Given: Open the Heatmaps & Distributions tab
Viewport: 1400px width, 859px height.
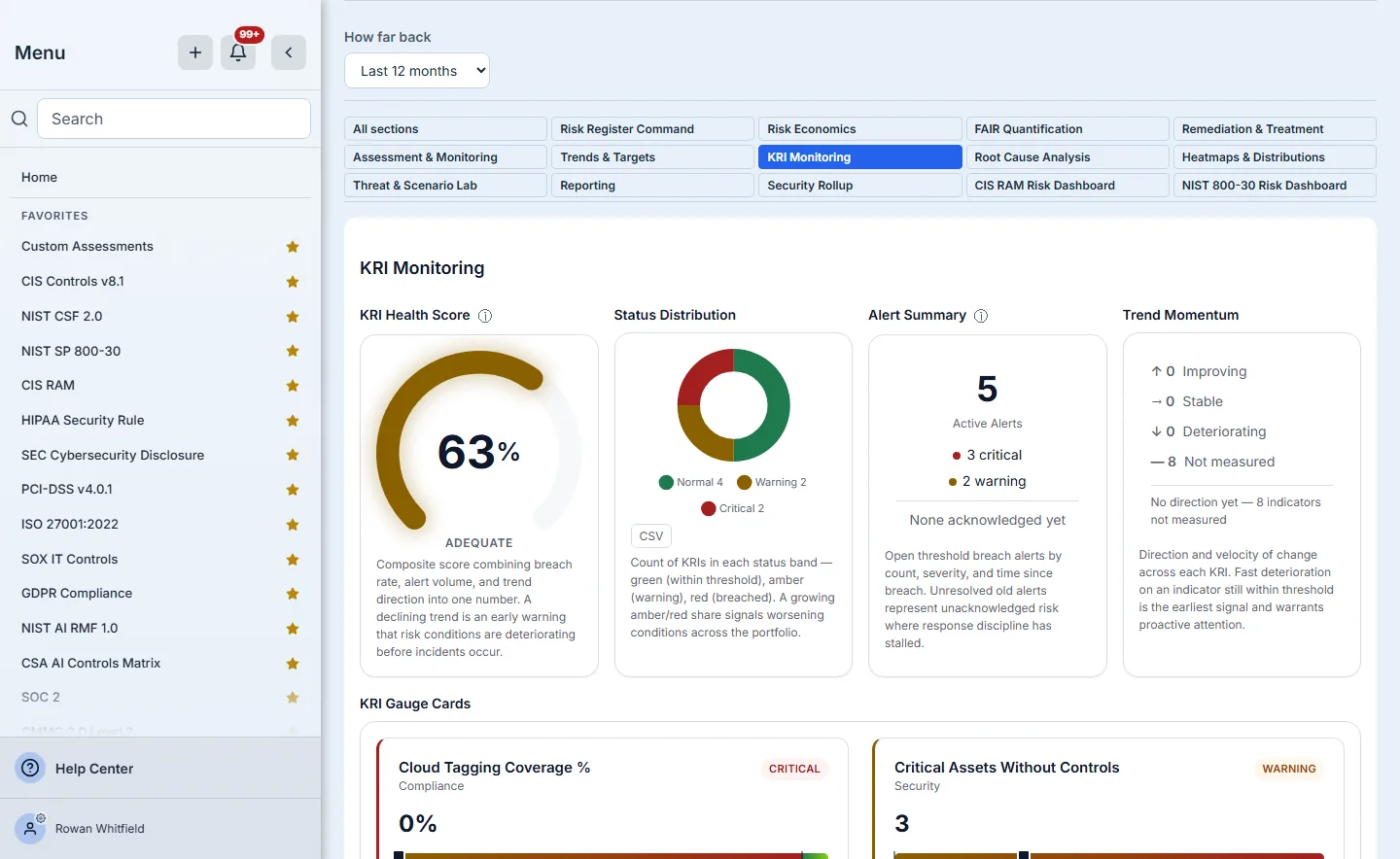Looking at the screenshot, I should tap(1275, 157).
